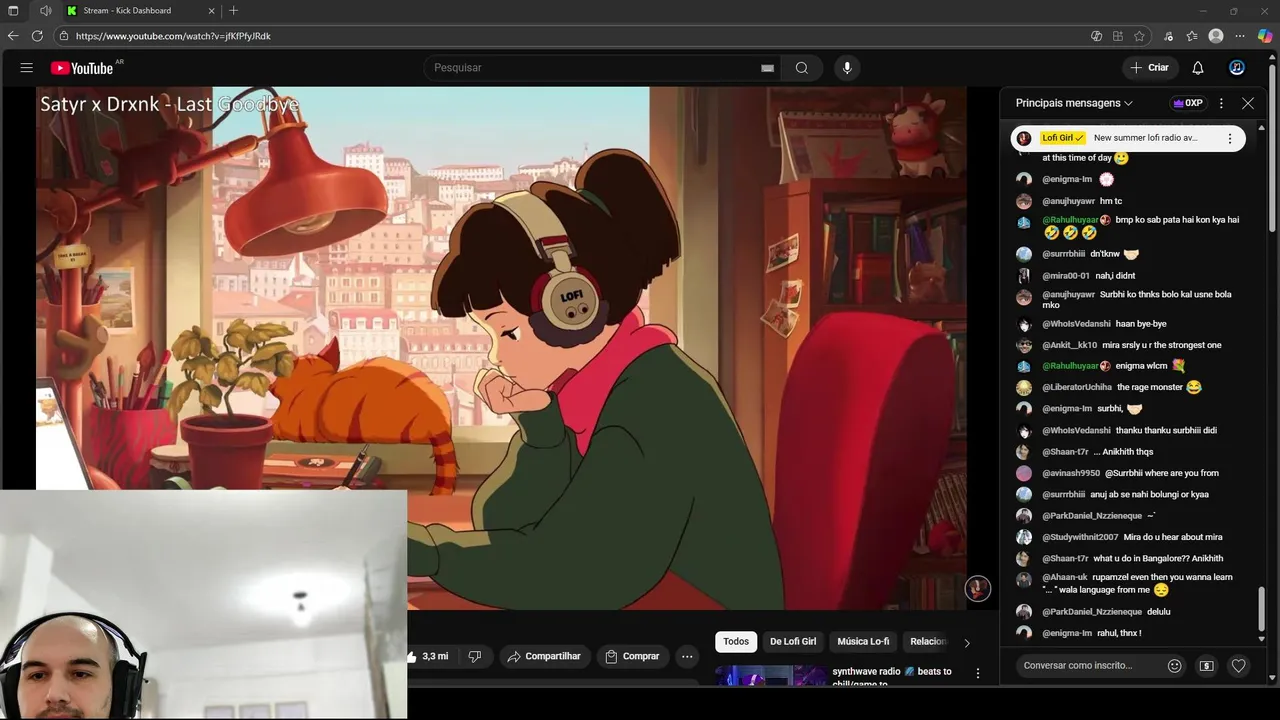Image resolution: width=1280 pixels, height=720 pixels.
Task: Click 'Satyr x Drxnk - Last Goodbye' overlay
Action: coord(169,104)
